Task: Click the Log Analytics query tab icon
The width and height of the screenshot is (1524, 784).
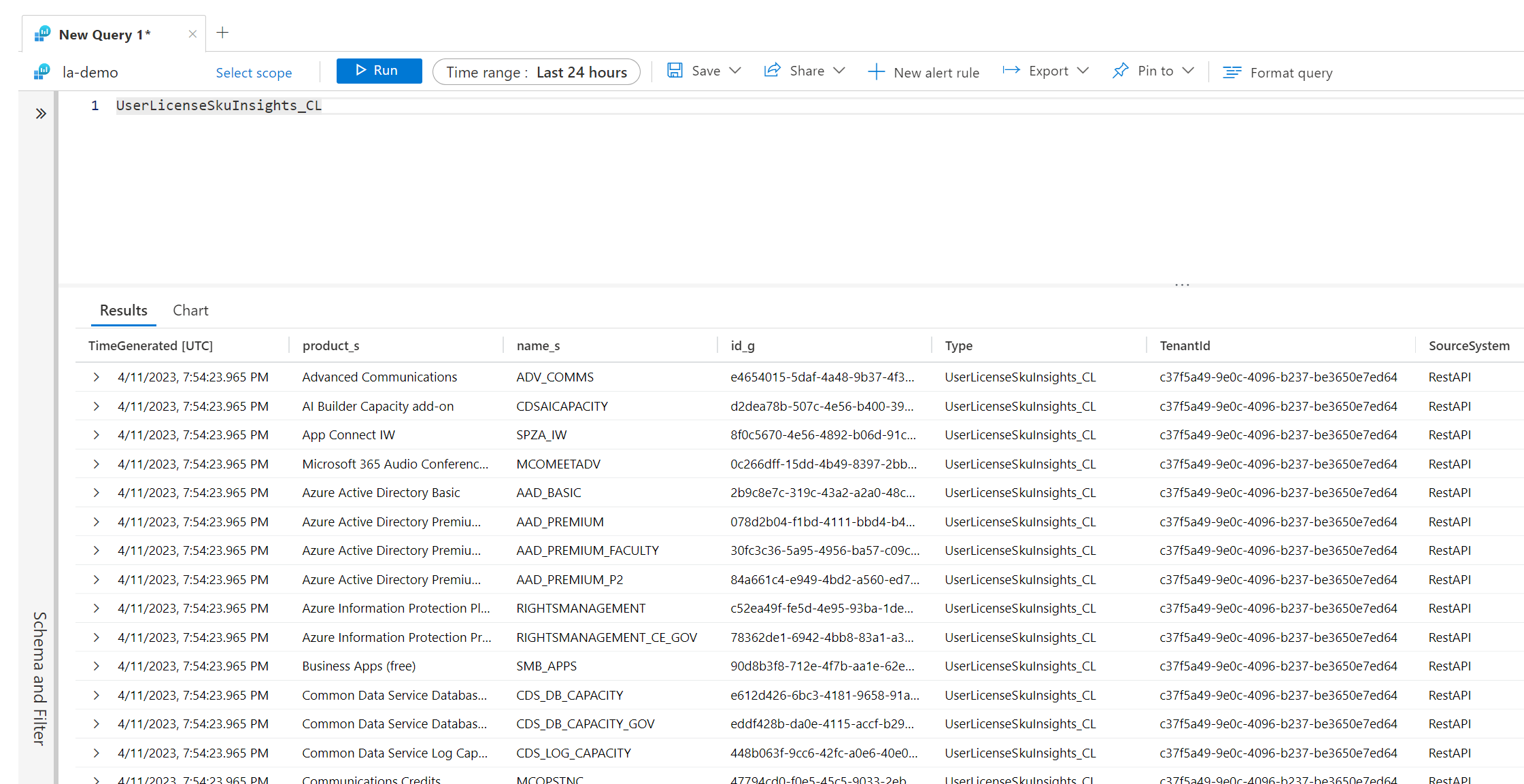Action: pos(42,34)
